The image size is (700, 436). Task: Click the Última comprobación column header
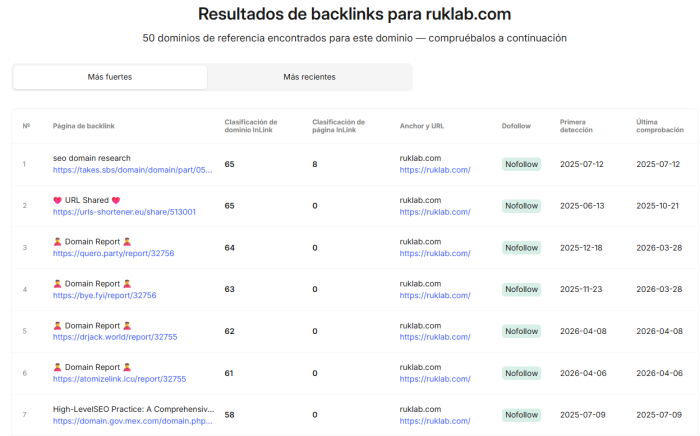click(660, 126)
